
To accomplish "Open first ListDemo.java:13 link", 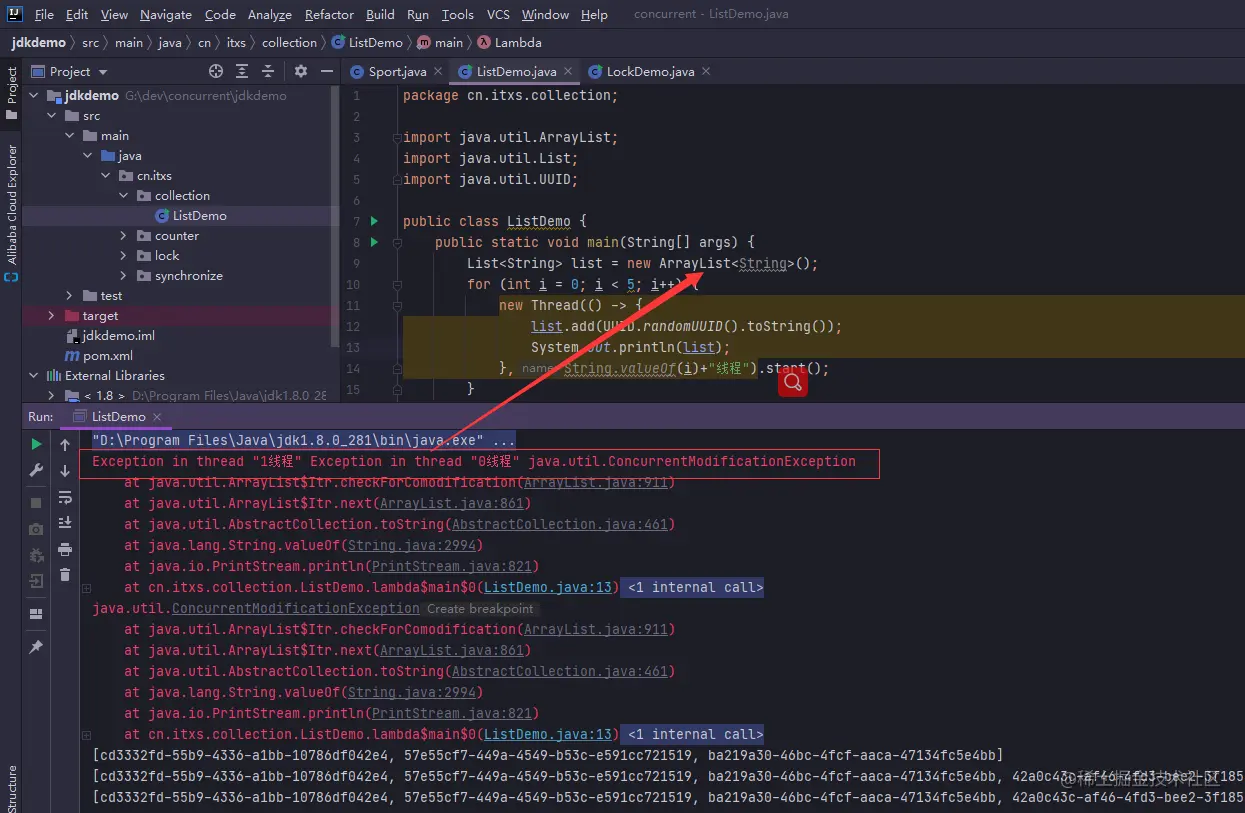I will point(547,588).
